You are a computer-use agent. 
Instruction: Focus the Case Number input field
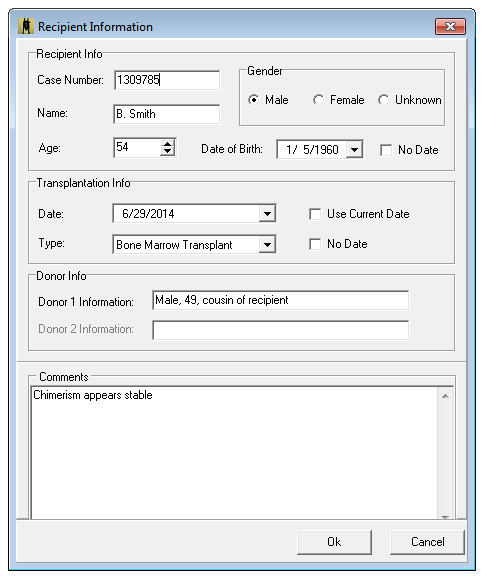pos(167,80)
